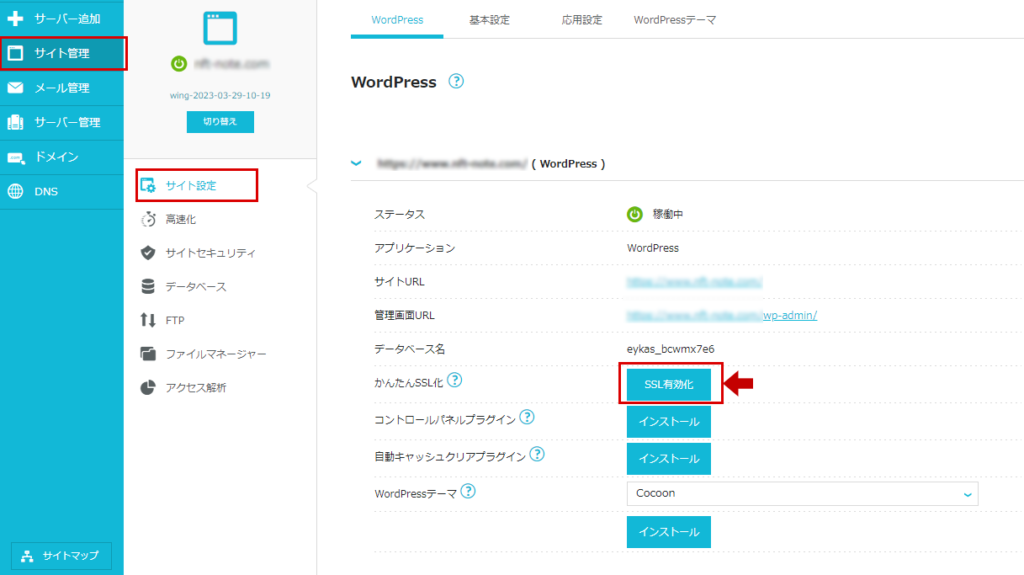Click the domain icon beside ドメイン
Viewport: 1024px width, 575px height.
click(16, 157)
